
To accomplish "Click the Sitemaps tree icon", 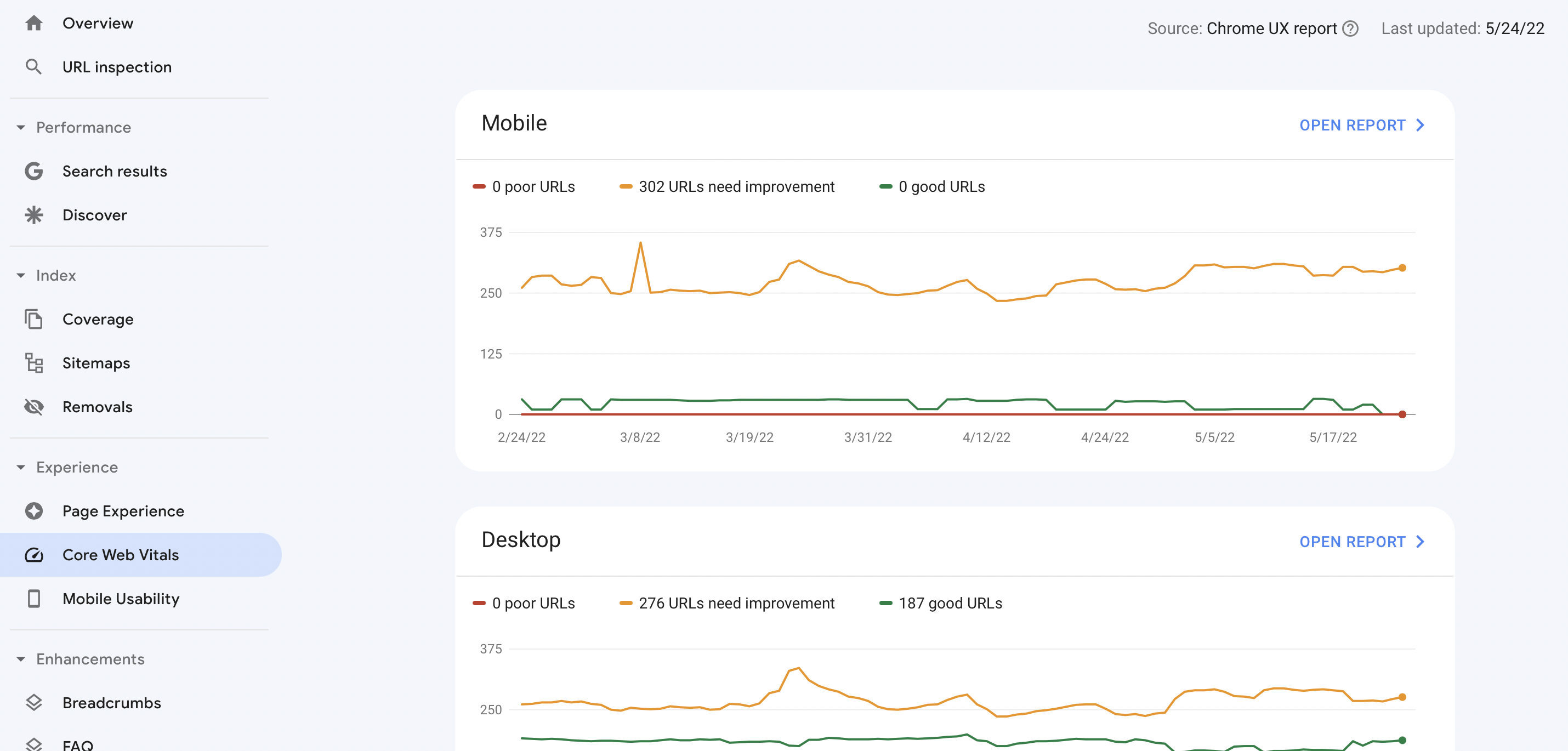I will tap(34, 363).
